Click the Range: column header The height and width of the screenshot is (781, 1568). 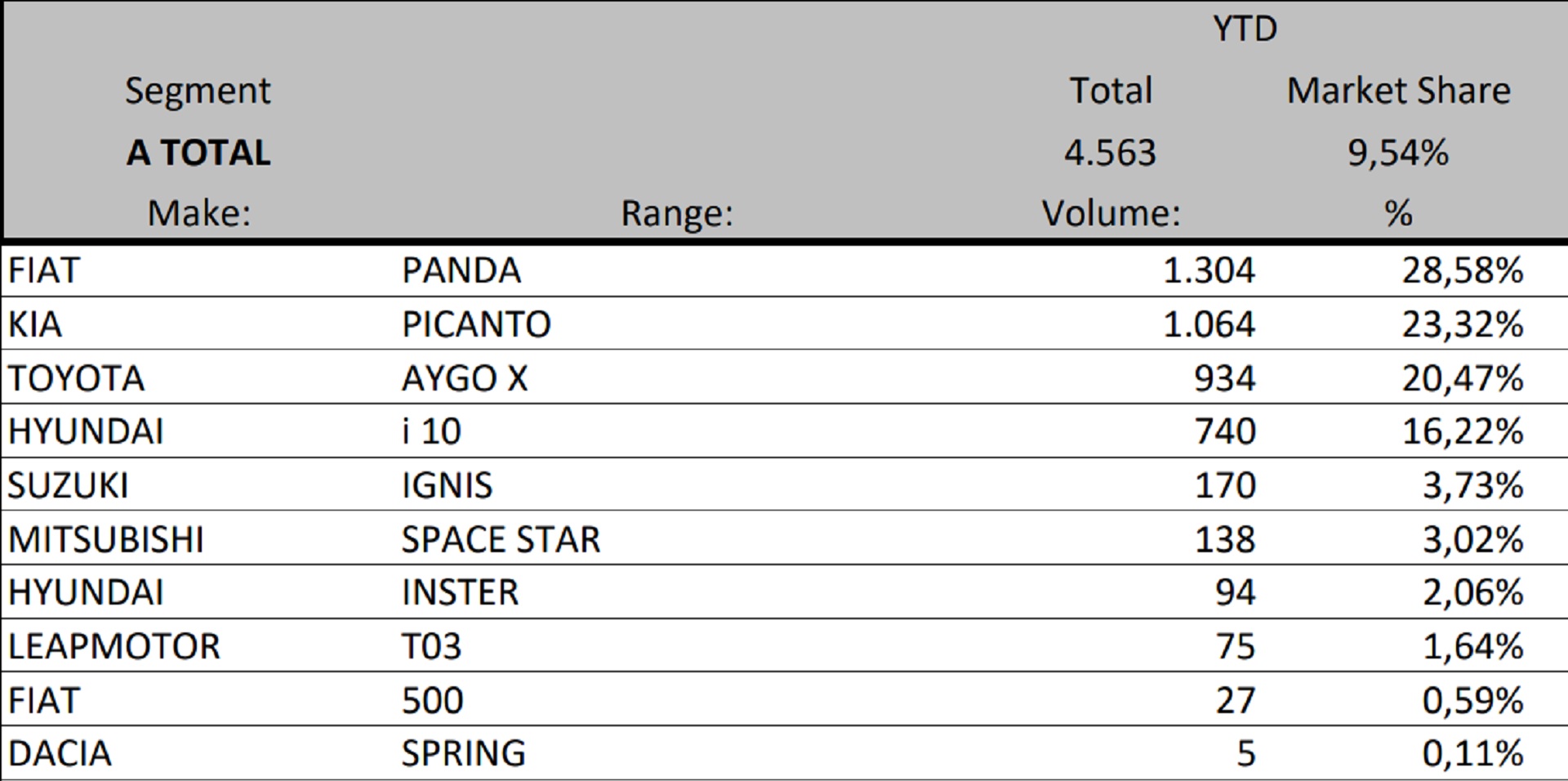677,213
